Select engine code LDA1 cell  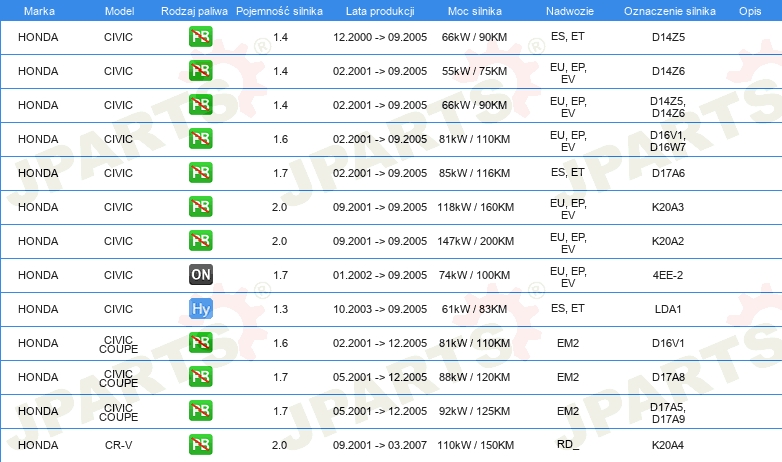[x=668, y=309]
